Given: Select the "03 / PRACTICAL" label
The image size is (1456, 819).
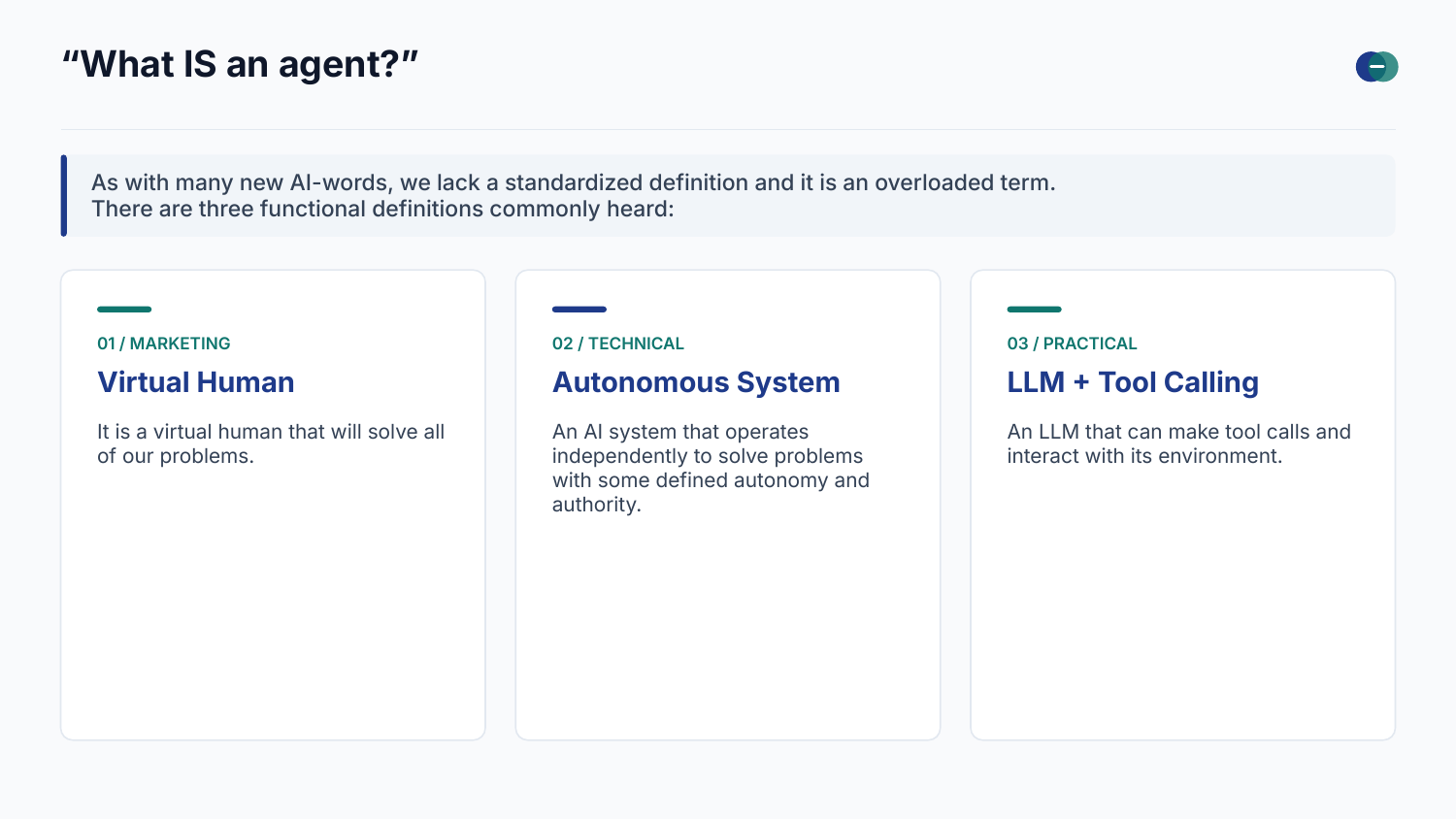Looking at the screenshot, I should click(x=1072, y=344).
